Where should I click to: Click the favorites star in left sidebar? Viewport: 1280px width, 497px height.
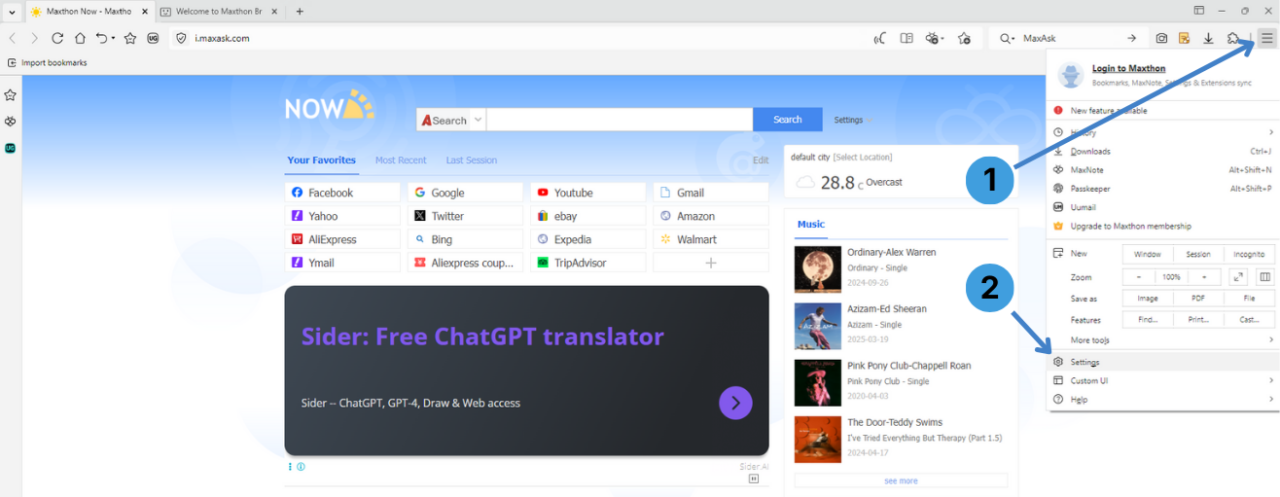10,95
